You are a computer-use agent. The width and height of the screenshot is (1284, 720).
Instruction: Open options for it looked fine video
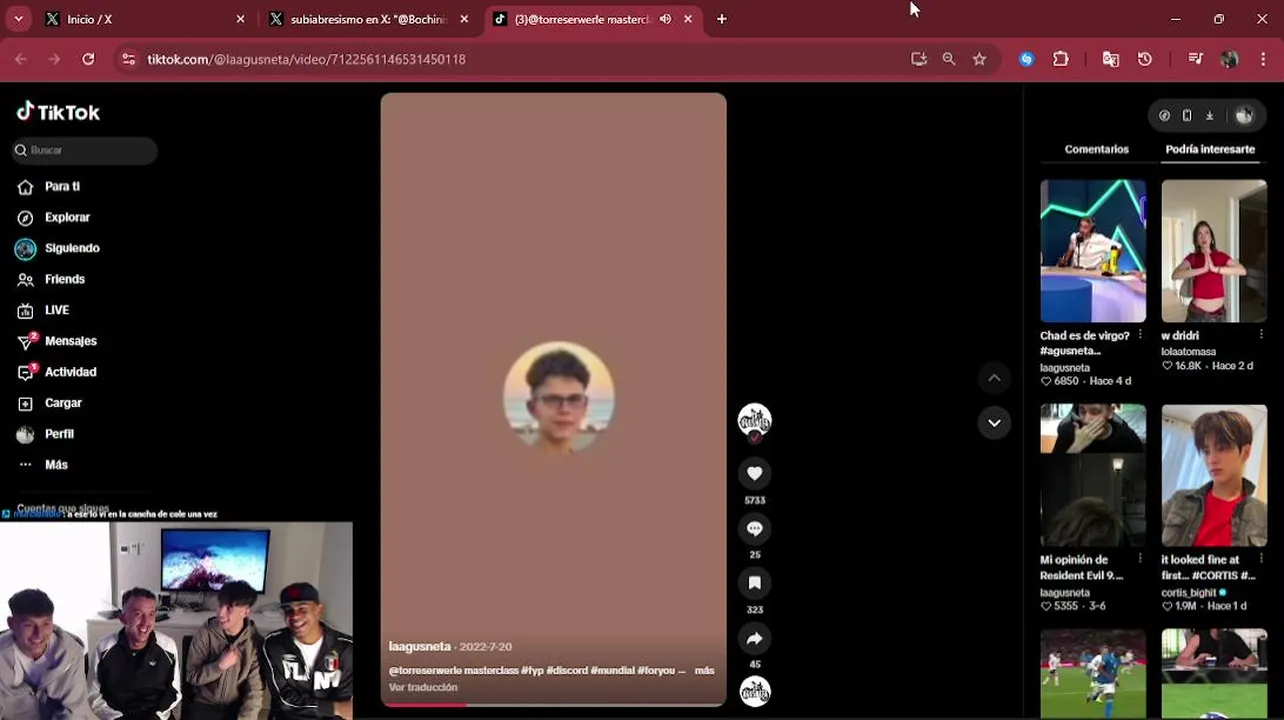(x=1261, y=559)
